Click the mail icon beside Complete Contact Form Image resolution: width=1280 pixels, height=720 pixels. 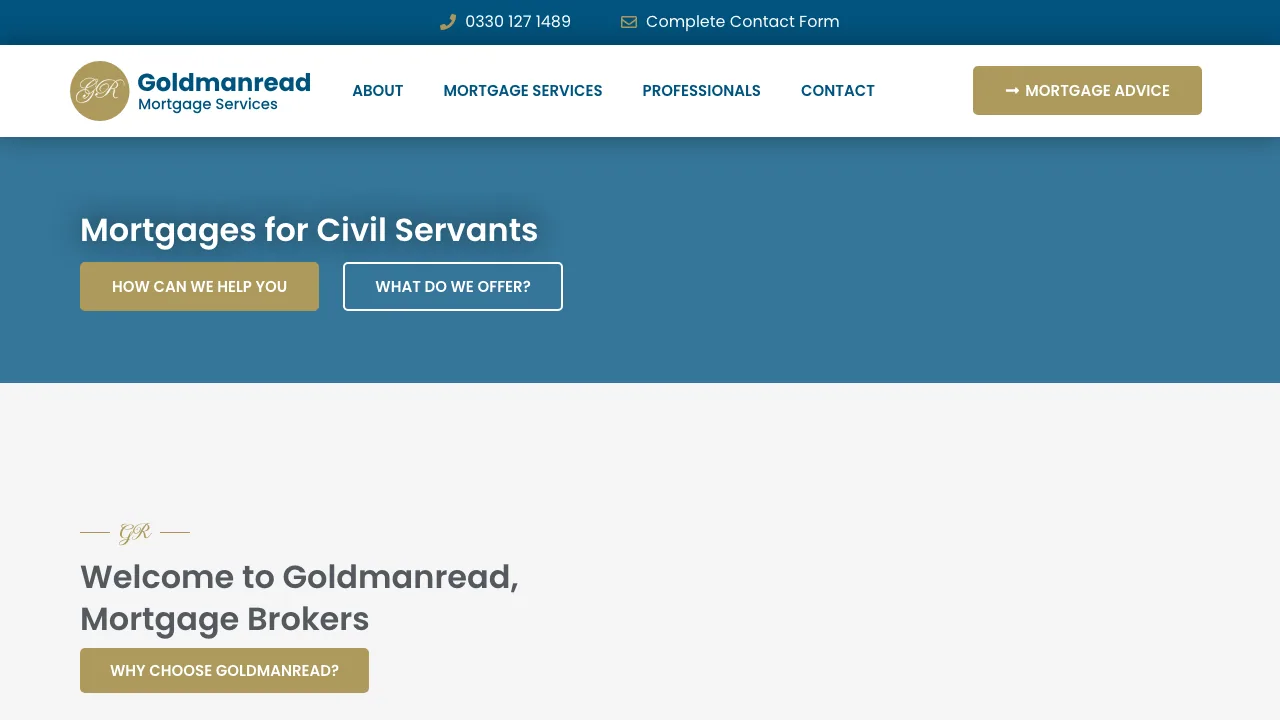tap(628, 21)
